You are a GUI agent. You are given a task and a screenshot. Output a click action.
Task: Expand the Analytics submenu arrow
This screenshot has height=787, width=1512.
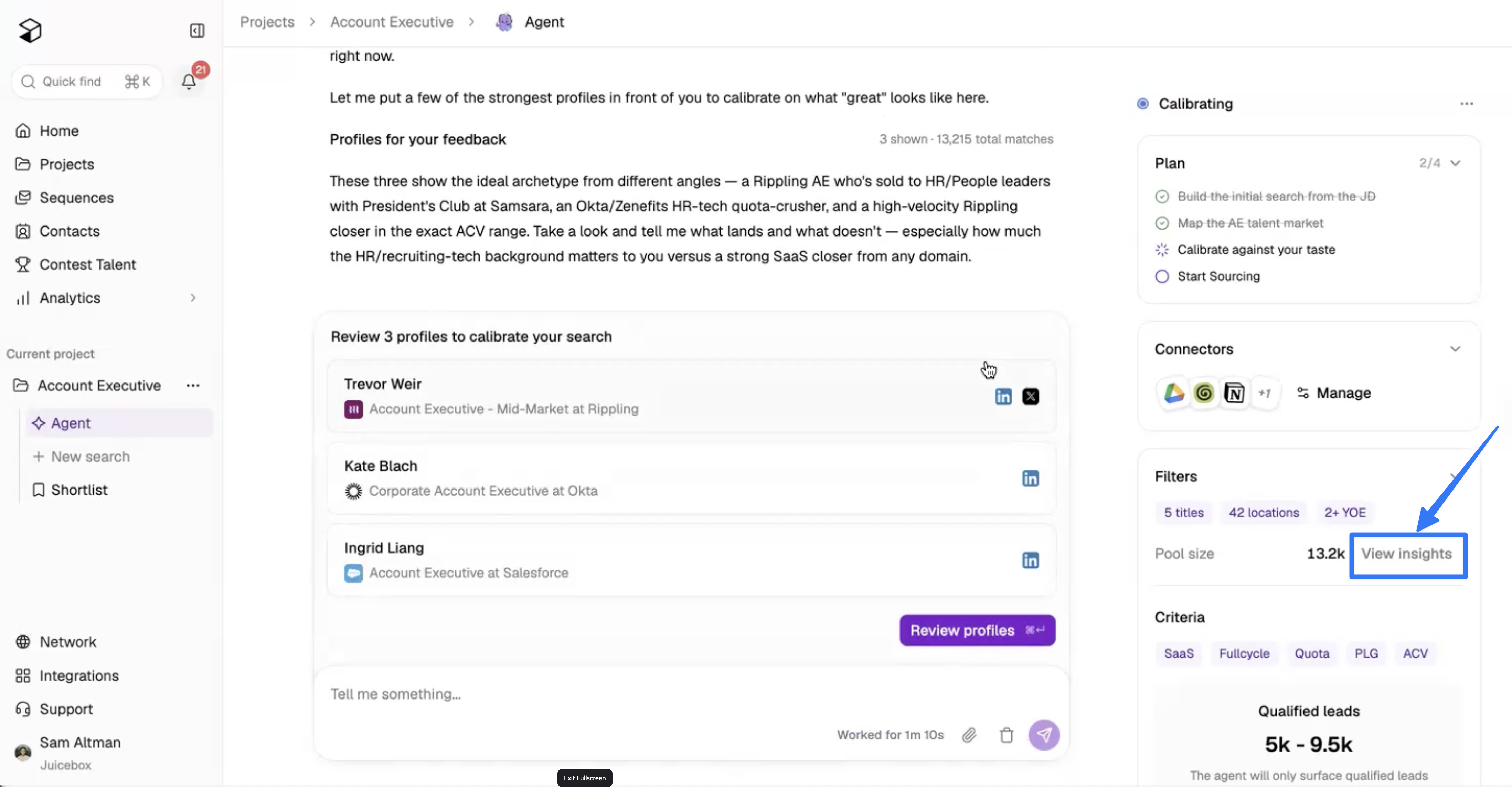192,298
